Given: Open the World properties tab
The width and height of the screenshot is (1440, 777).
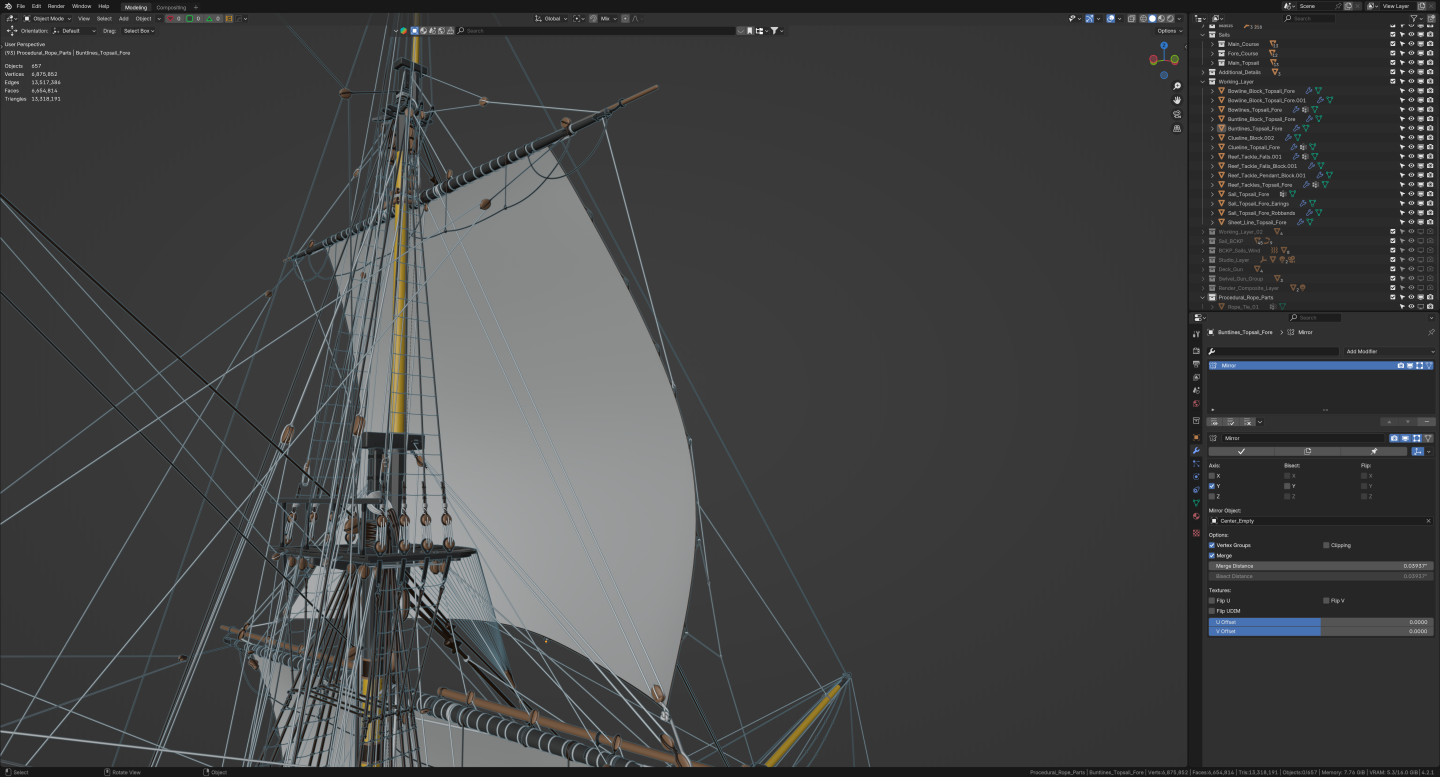Looking at the screenshot, I should pos(1196,403).
